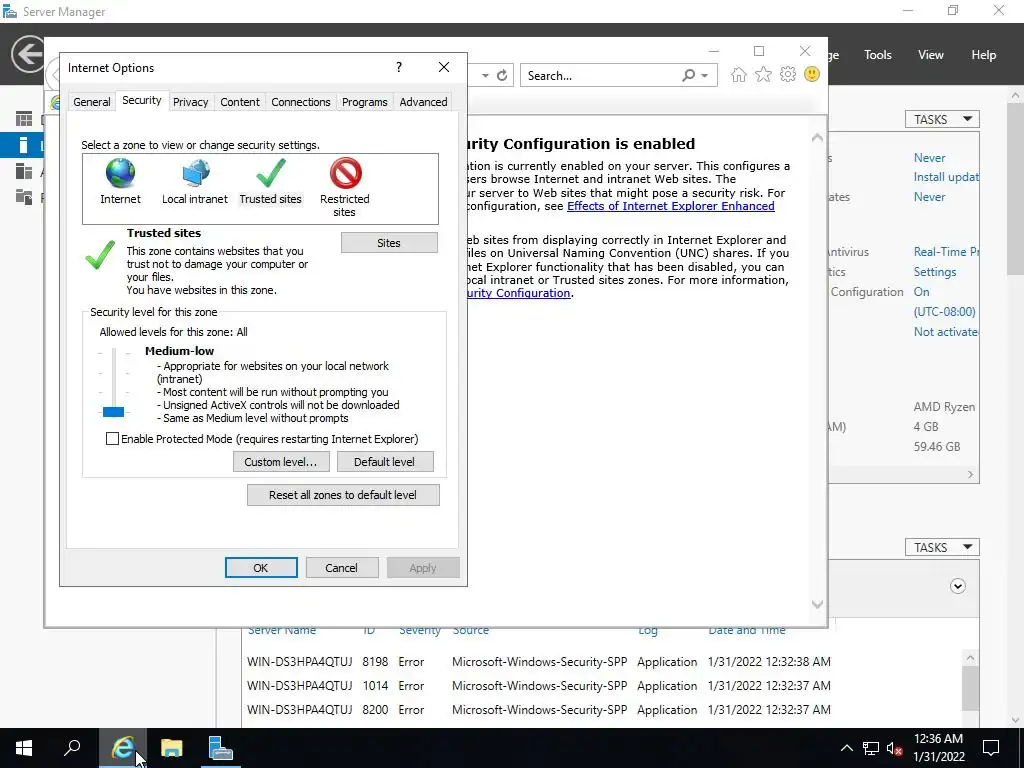Select the Local intranet zone icon
This screenshot has width=1024, height=768.
tap(195, 174)
